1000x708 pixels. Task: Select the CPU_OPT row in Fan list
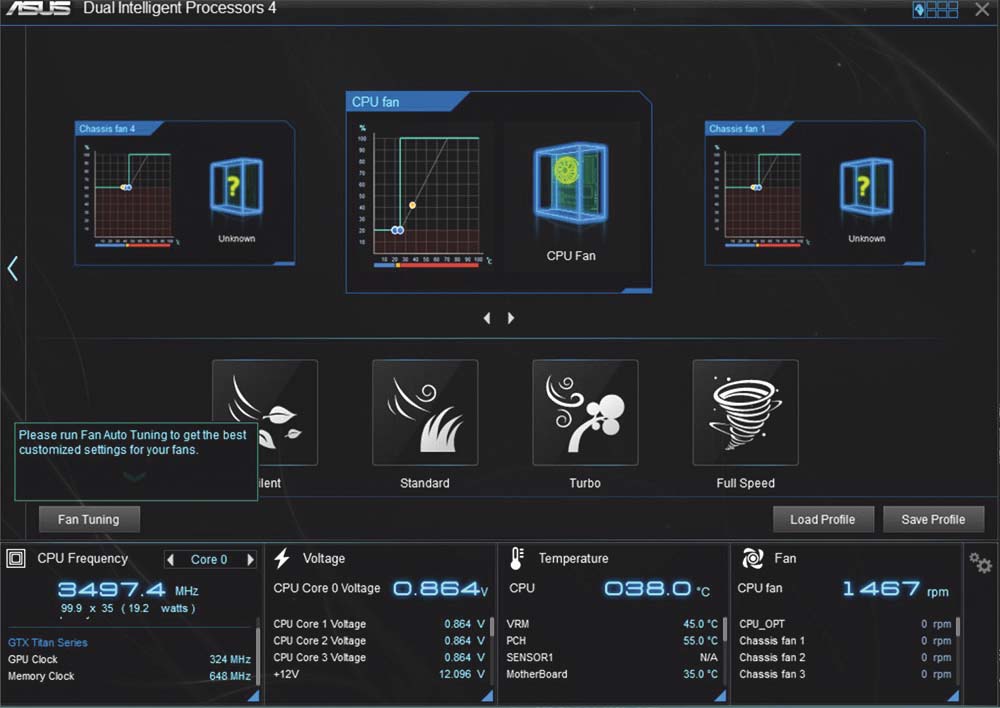click(x=845, y=624)
